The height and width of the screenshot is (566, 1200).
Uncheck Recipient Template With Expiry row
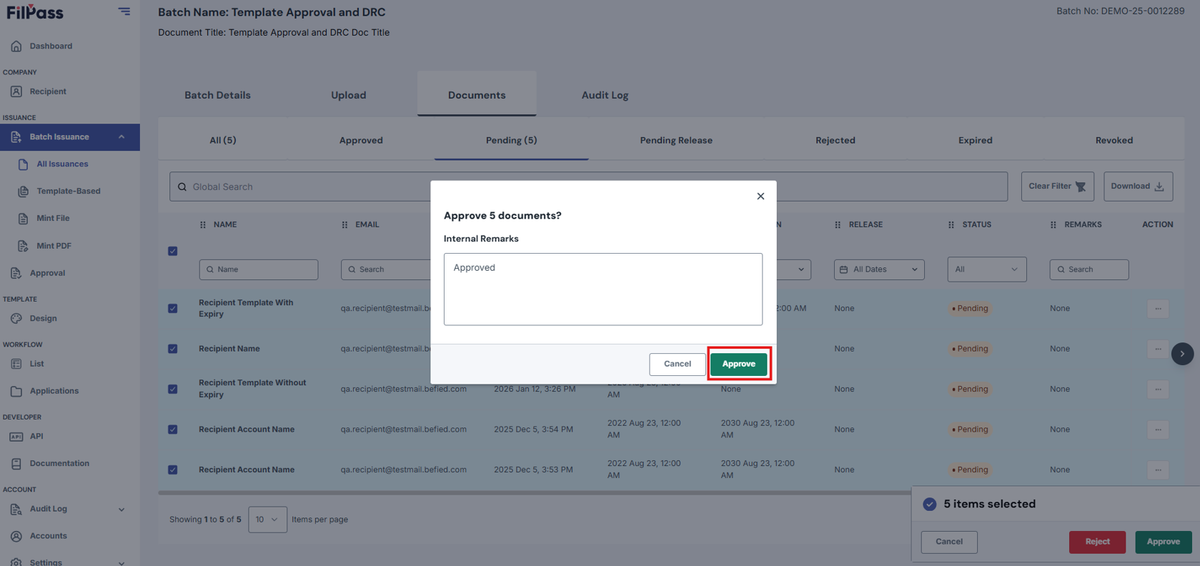[173, 308]
